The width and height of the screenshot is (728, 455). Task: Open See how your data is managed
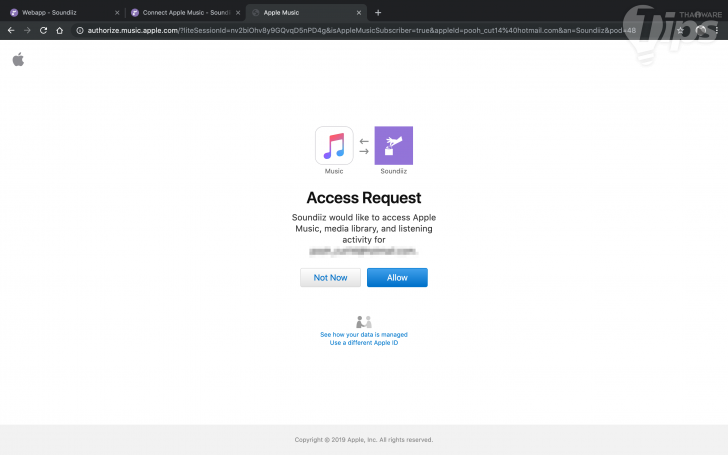click(364, 334)
